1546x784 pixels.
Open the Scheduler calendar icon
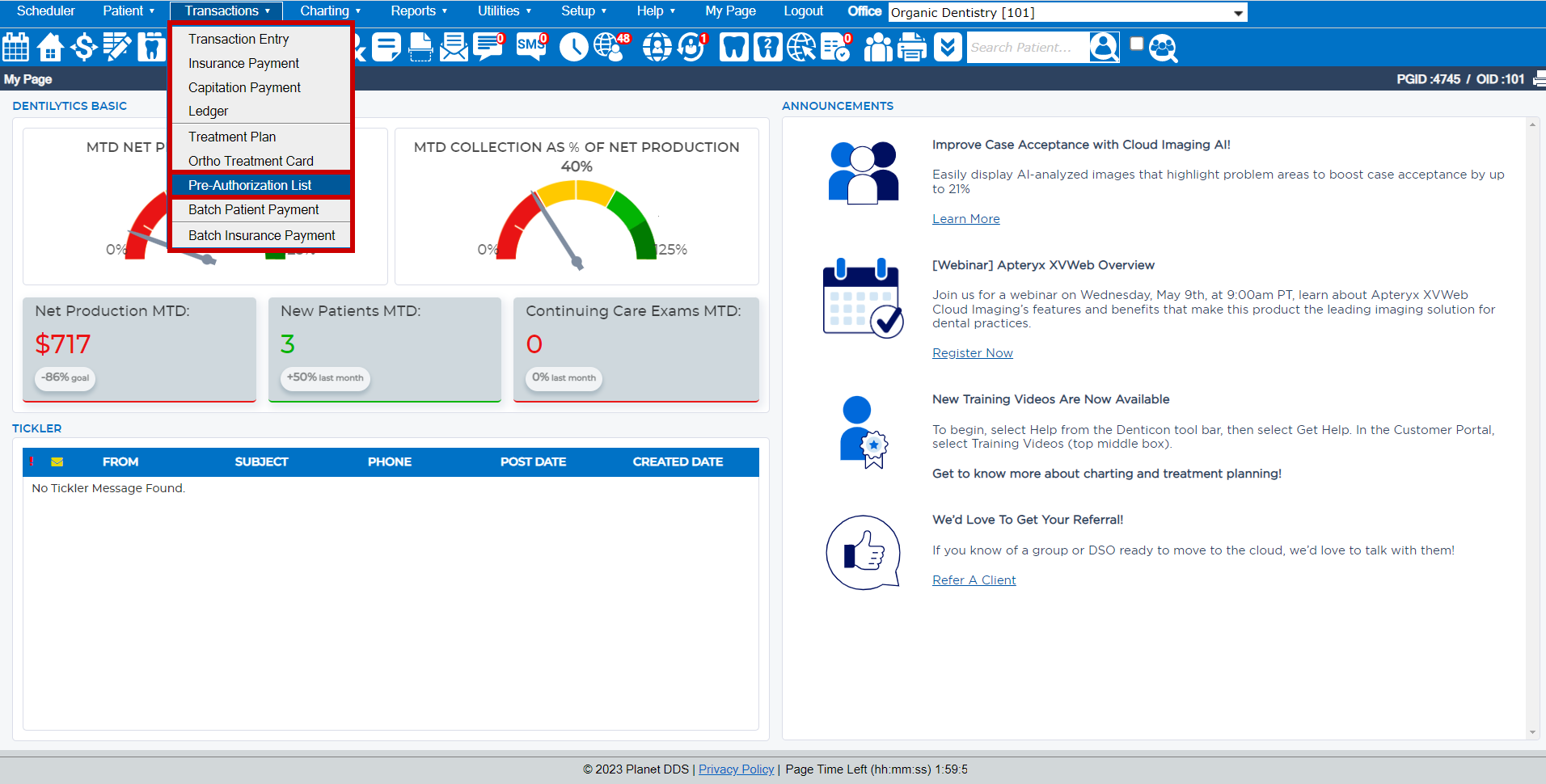[x=15, y=47]
